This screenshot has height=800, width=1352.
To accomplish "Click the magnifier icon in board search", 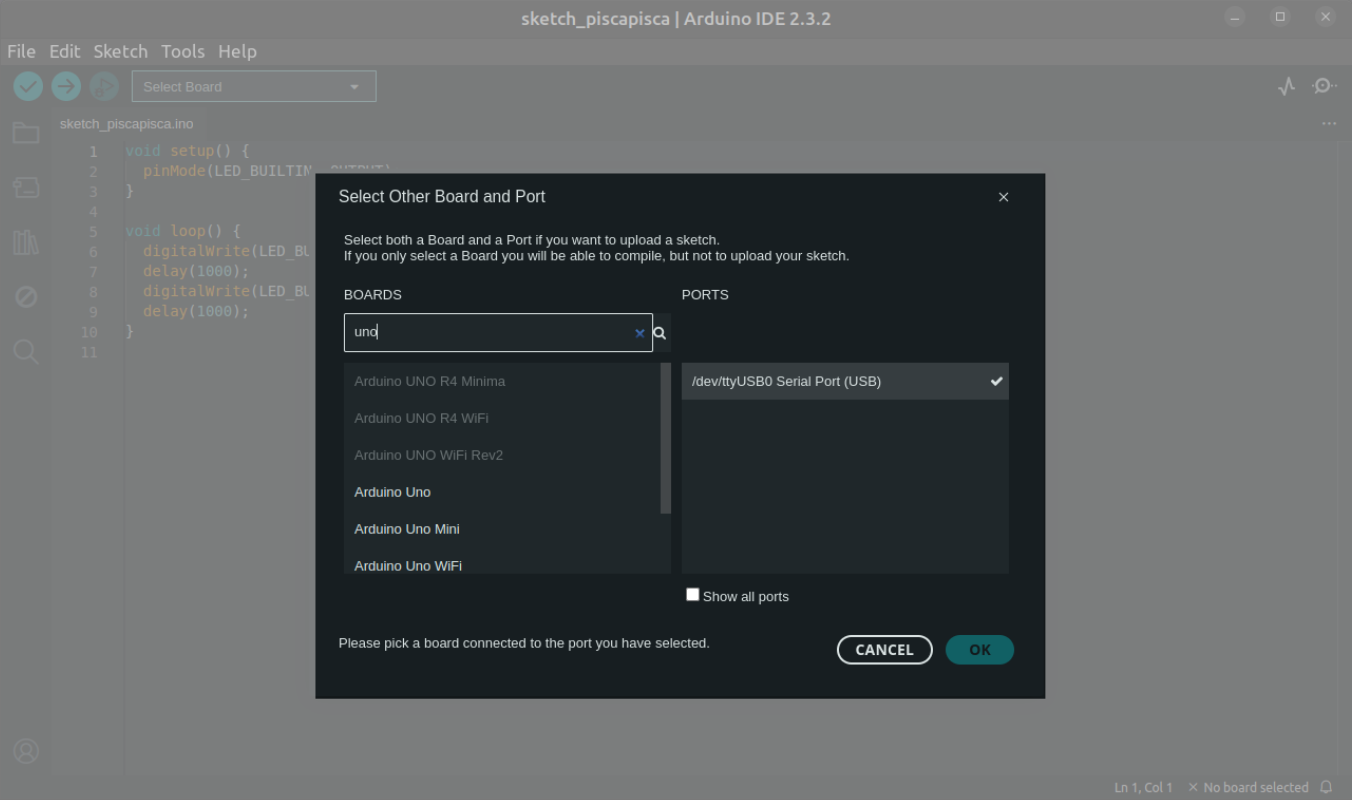I will [x=660, y=333].
